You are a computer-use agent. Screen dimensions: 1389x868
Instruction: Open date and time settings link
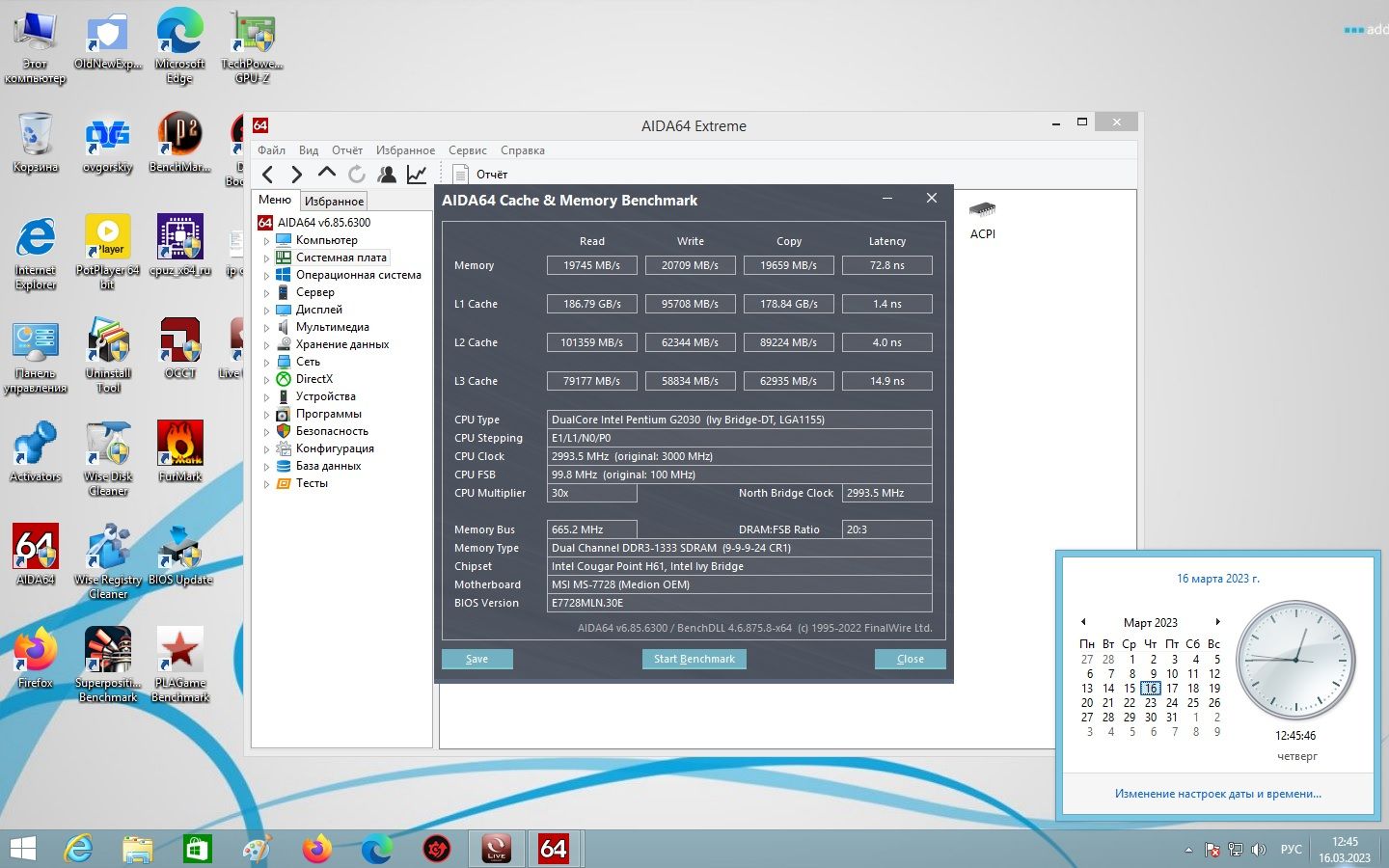click(x=1218, y=794)
